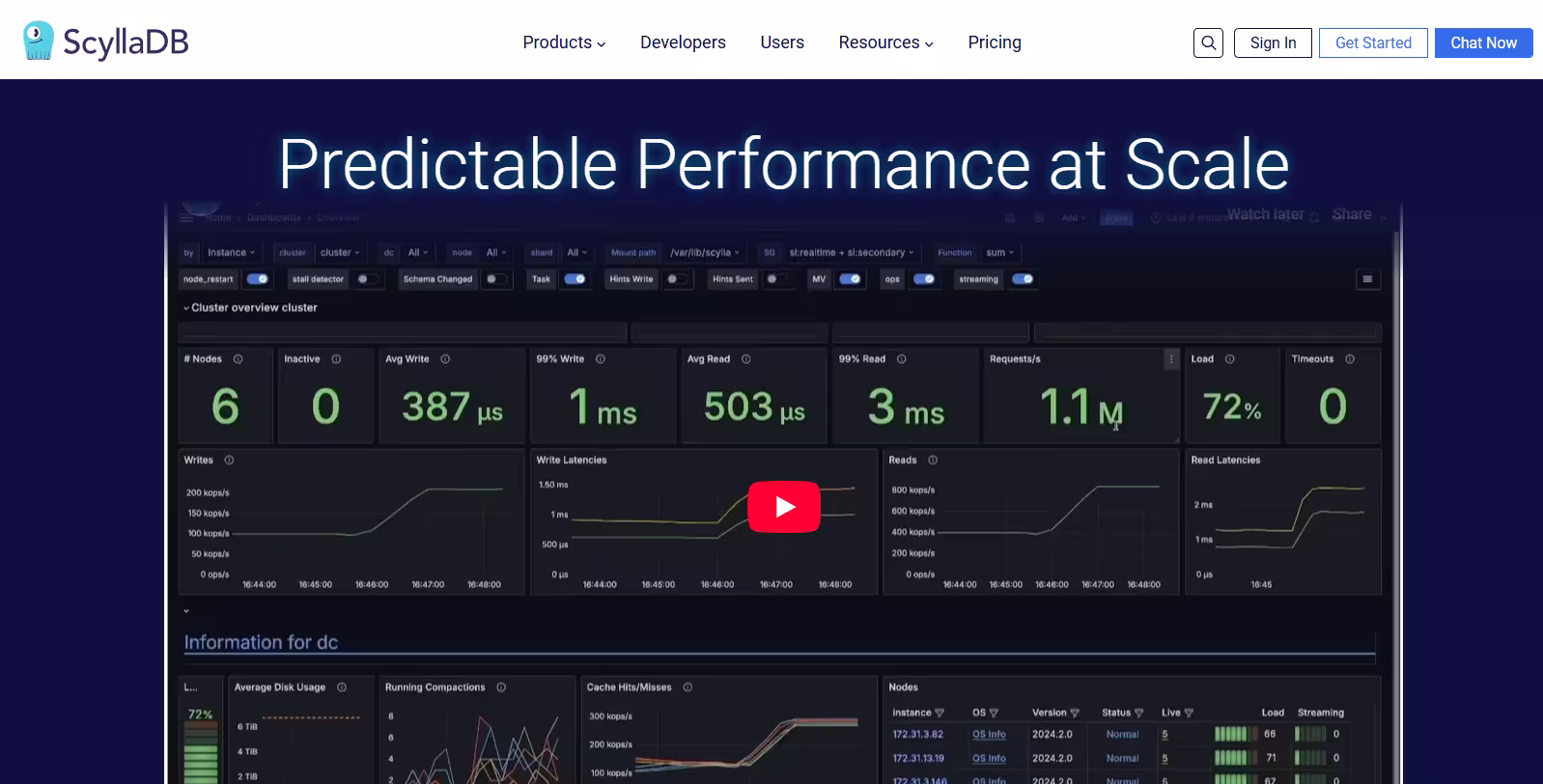This screenshot has height=784, width=1543.
Task: Toggle the Schema Changed switch
Action: (496, 279)
